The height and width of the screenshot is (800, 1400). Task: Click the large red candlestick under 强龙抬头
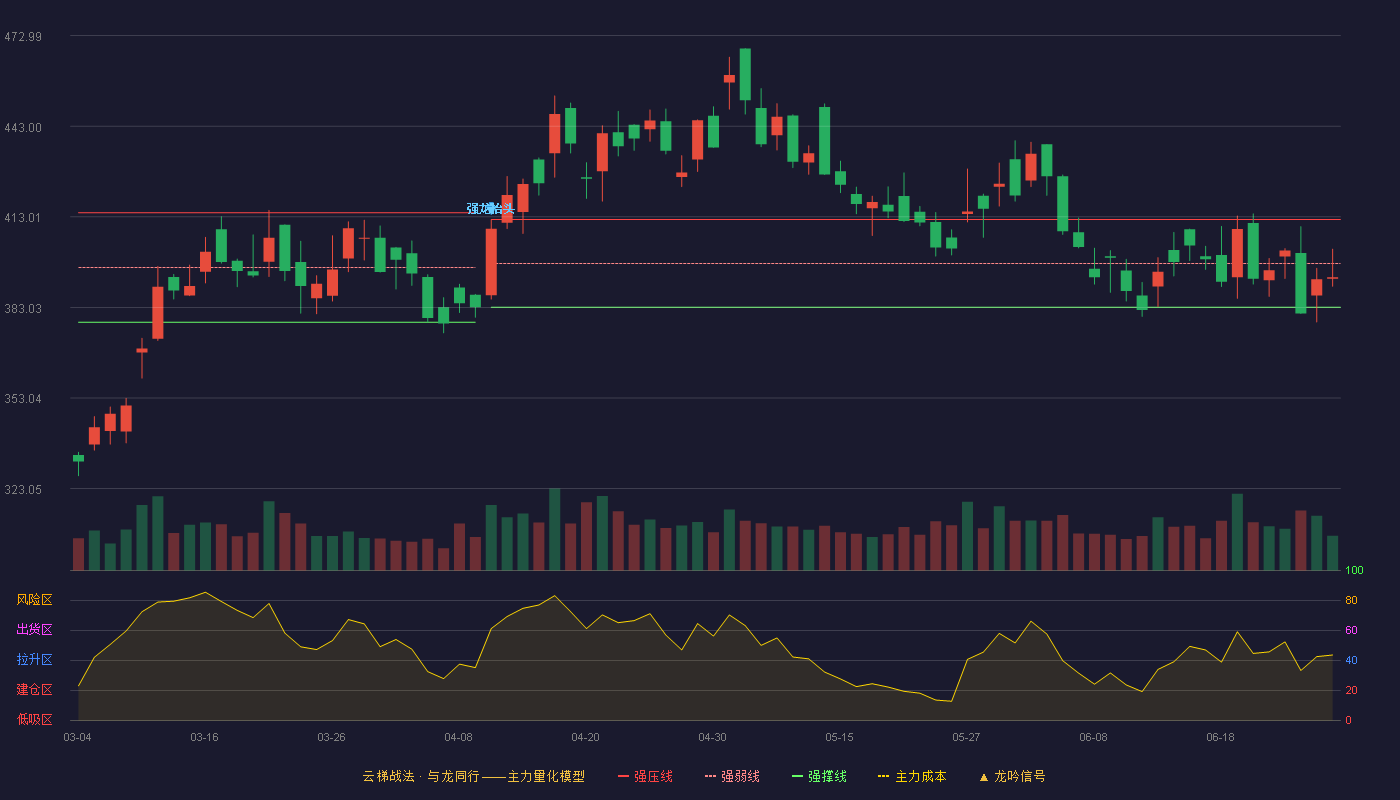tap(491, 262)
